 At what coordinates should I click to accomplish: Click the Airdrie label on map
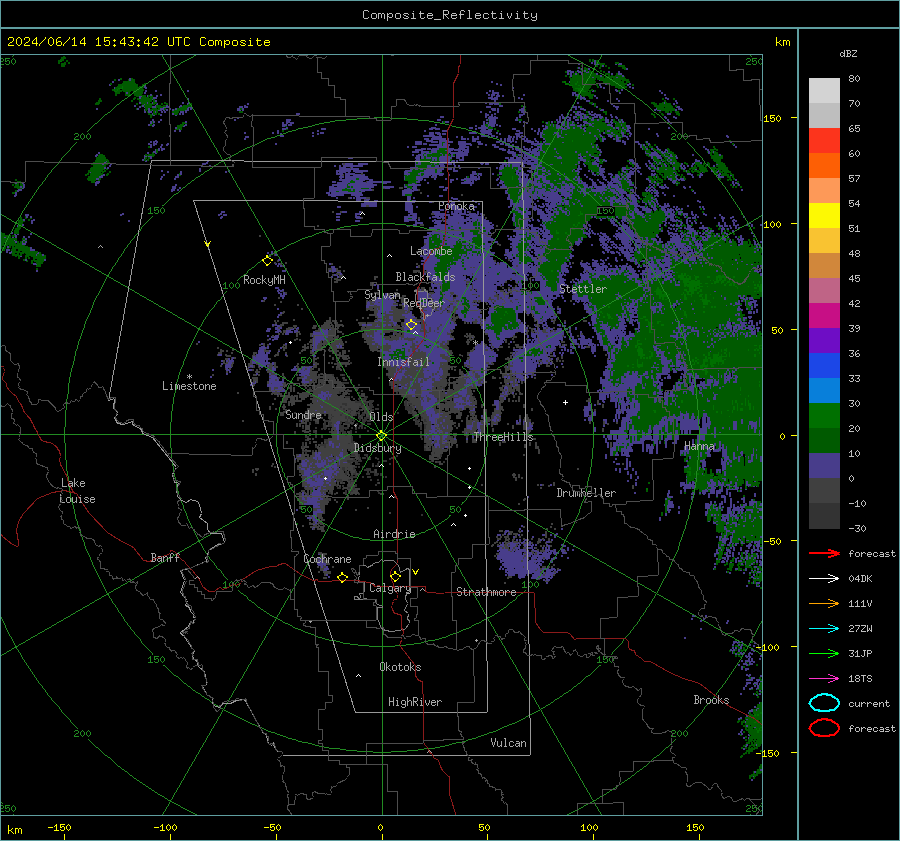pos(394,534)
